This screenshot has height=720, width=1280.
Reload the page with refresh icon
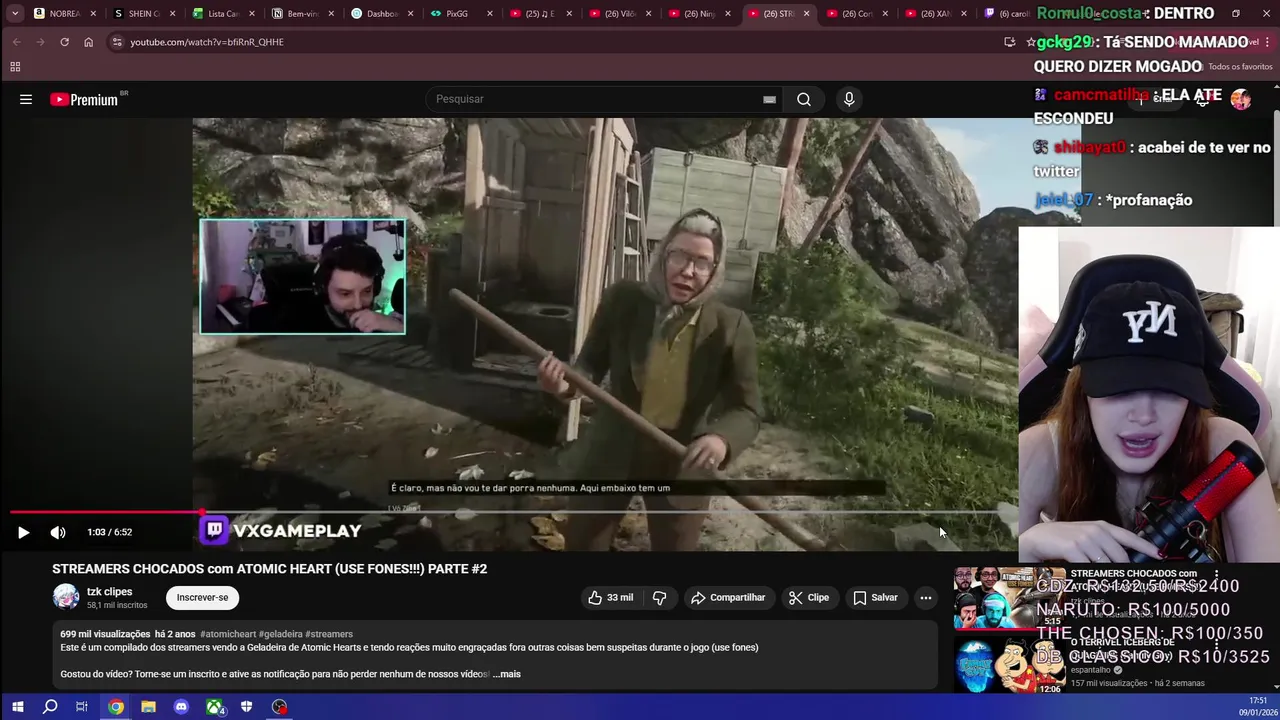tap(64, 42)
